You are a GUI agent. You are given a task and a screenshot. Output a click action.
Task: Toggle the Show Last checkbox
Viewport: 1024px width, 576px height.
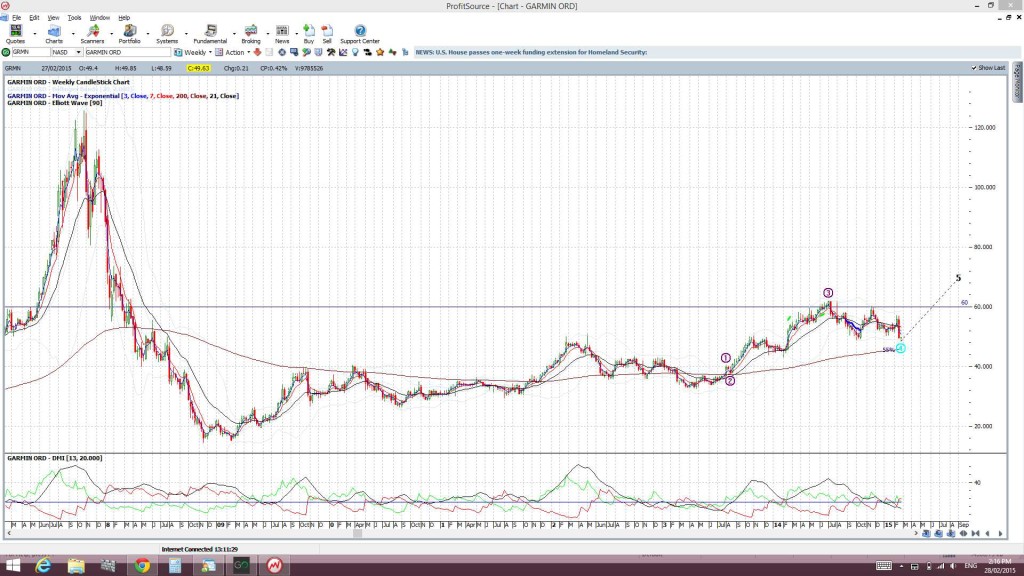click(974, 68)
